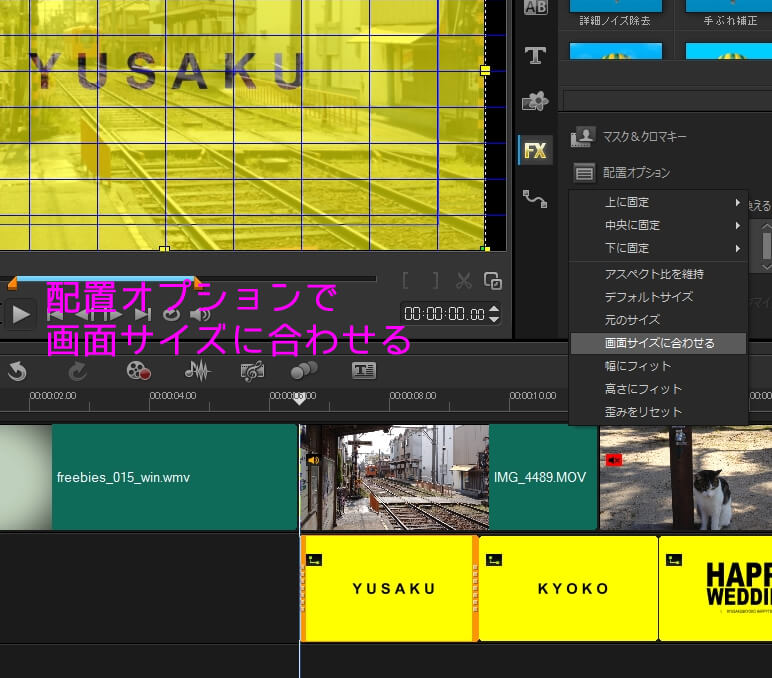Select 幅にフィット menu item
This screenshot has width=772, height=678.
tap(658, 366)
